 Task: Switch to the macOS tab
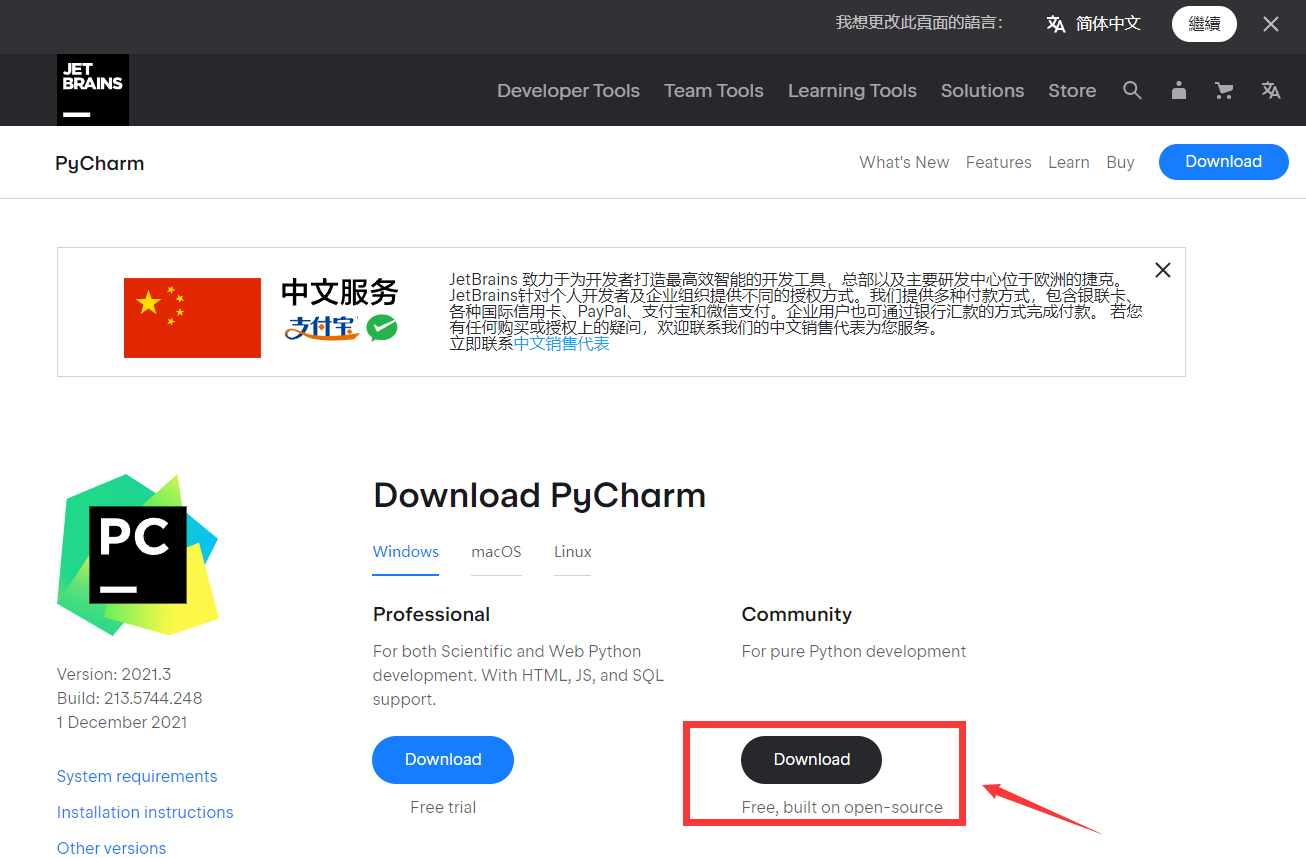(x=496, y=552)
